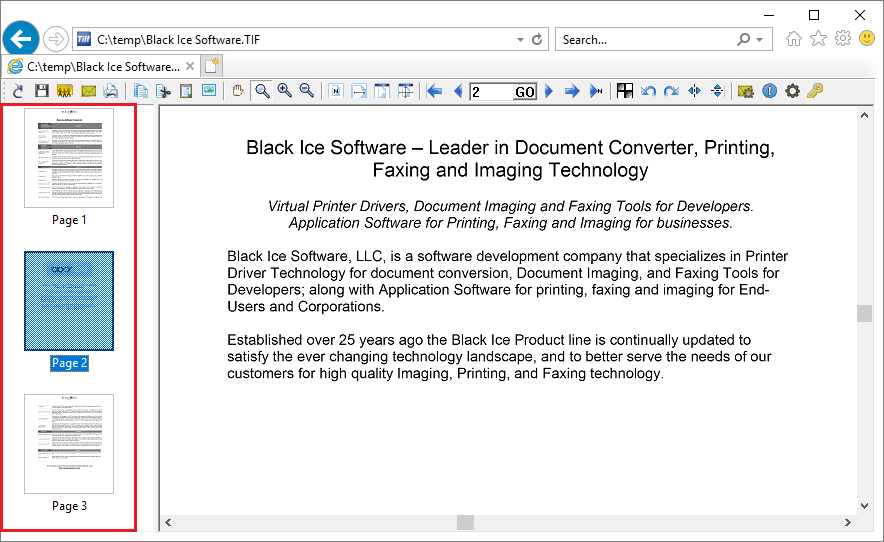Close the Black Ice Software tab
The width and height of the screenshot is (884, 542).
pyautogui.click(x=190, y=66)
